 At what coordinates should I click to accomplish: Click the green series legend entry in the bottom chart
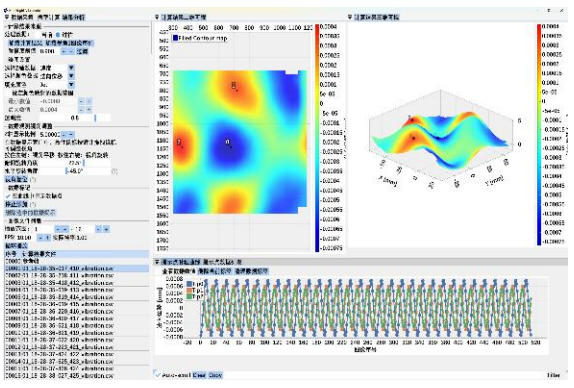pyautogui.click(x=194, y=296)
